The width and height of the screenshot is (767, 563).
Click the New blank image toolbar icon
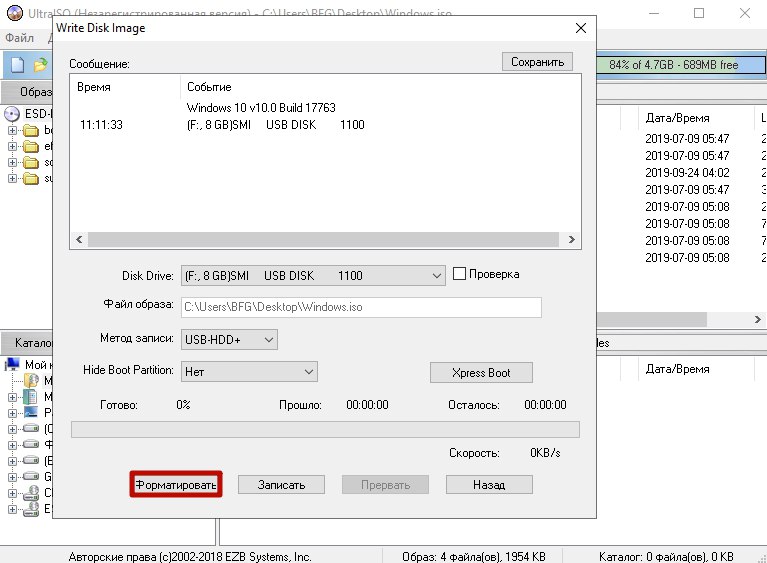(18, 65)
